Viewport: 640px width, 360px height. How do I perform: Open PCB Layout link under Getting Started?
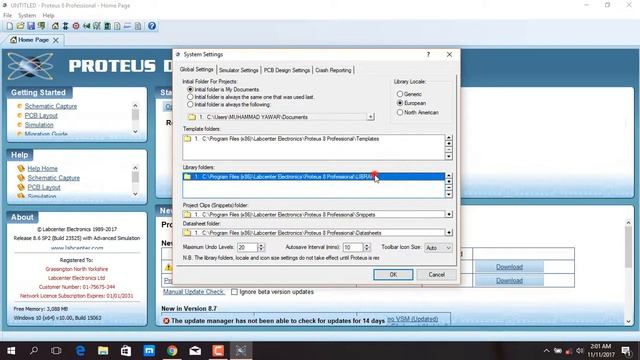pos(41,116)
